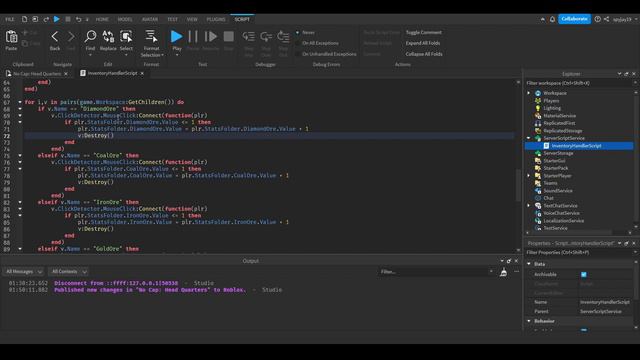Click the small play icon in quick access bar

click(57, 19)
